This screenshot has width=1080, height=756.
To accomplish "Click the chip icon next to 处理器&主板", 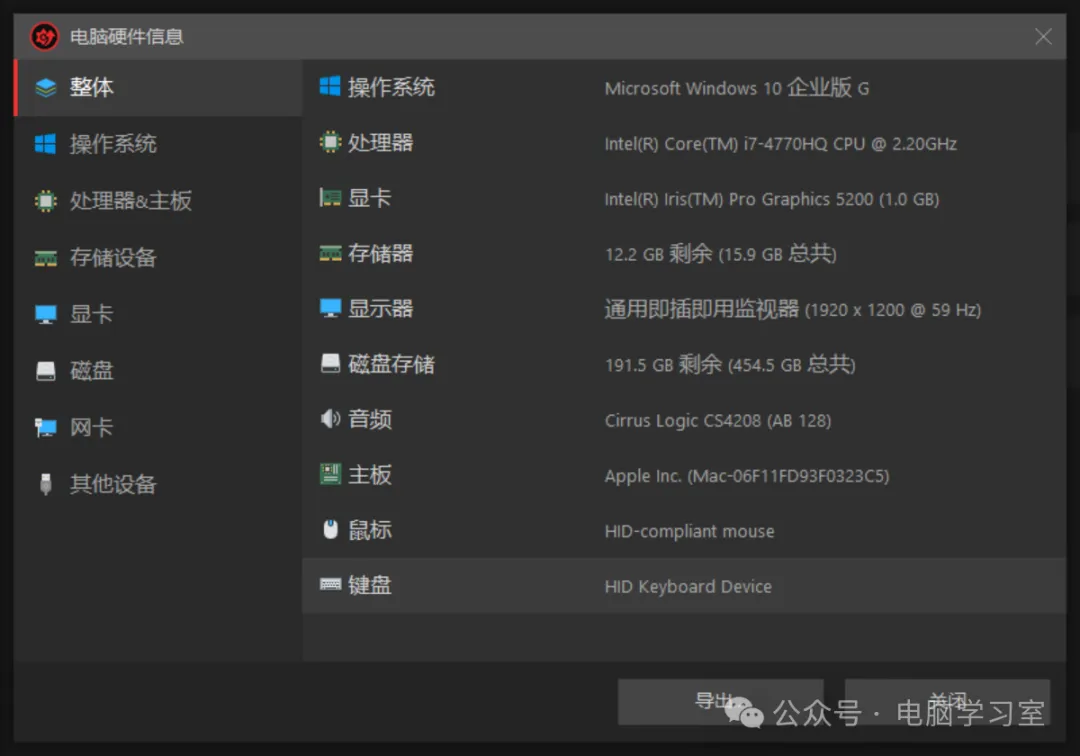I will click(x=45, y=201).
